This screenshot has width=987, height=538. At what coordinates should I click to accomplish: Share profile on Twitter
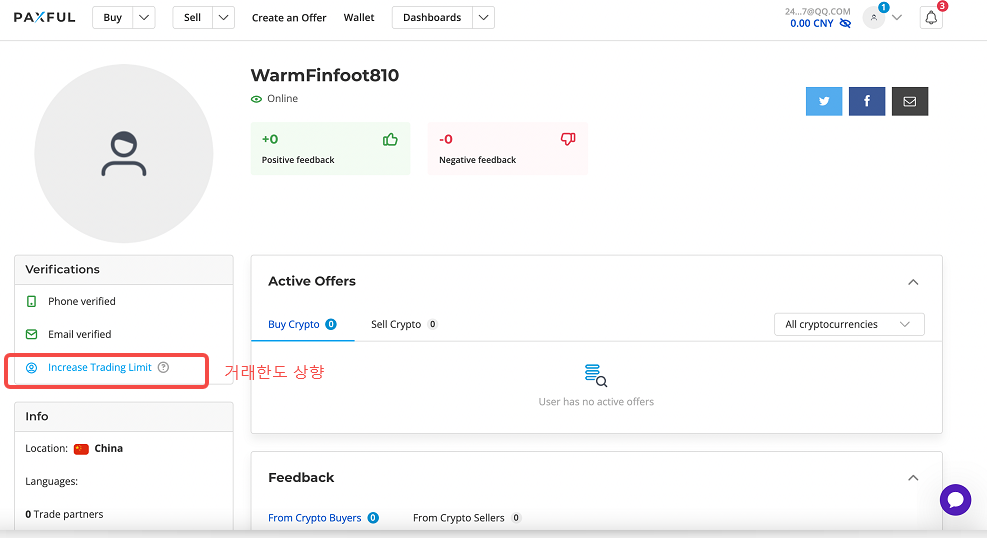tap(824, 101)
